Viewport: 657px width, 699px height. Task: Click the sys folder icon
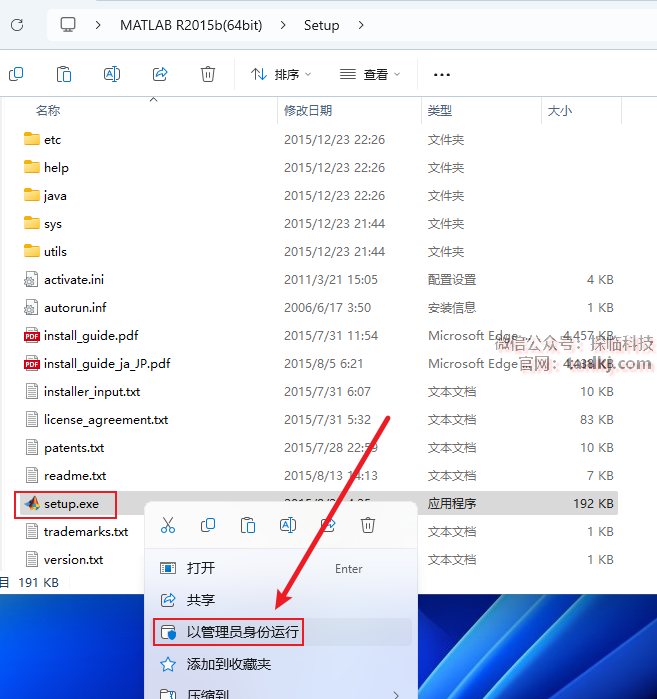tap(32, 223)
